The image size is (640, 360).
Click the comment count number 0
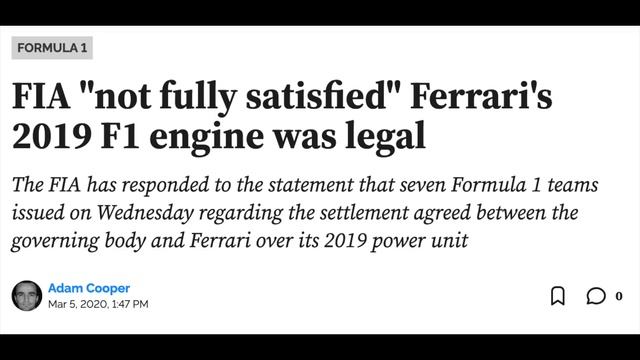point(619,296)
